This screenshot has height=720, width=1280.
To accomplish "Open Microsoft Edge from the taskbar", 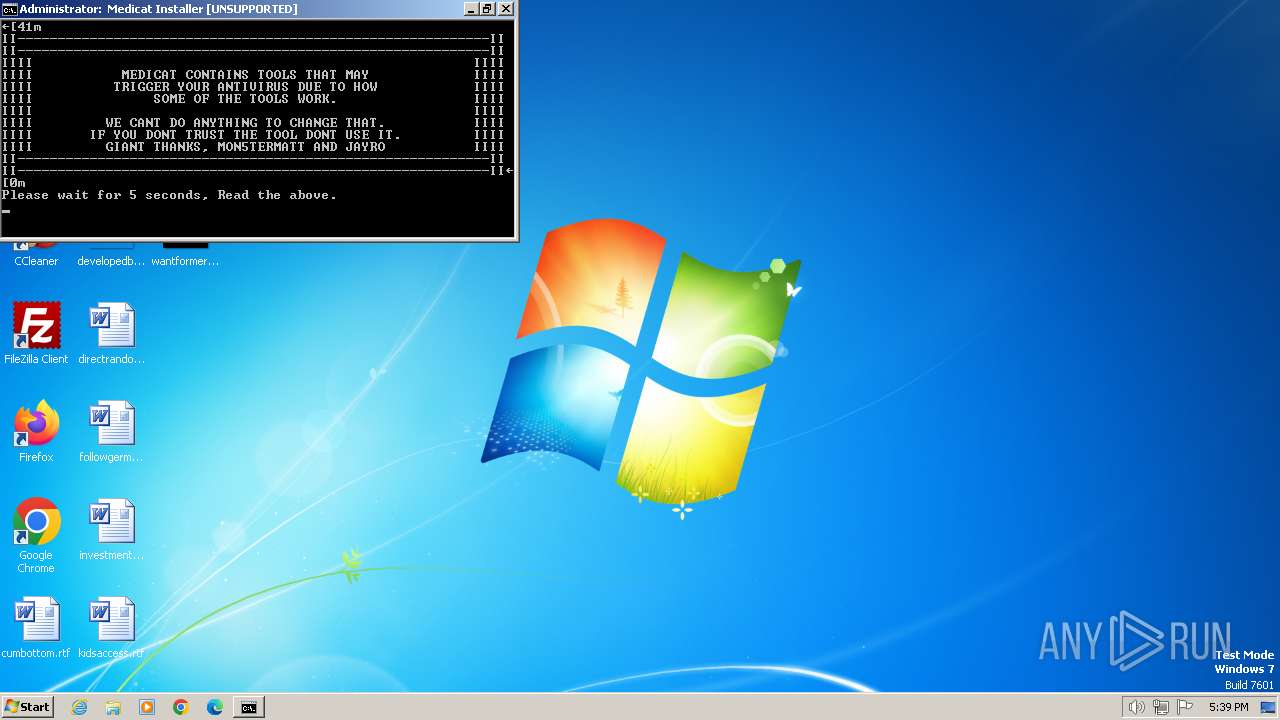I will (215, 707).
